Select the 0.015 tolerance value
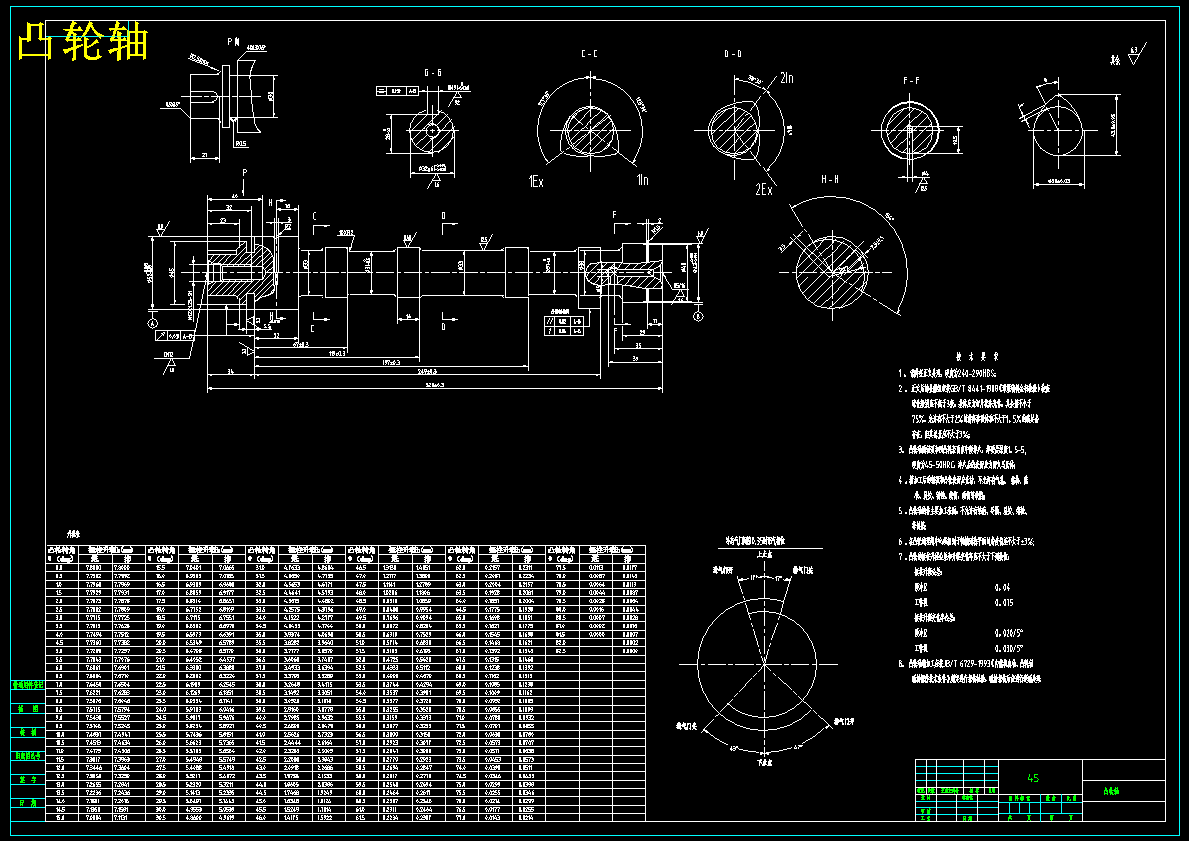The image size is (1189, 841). click(1005, 603)
